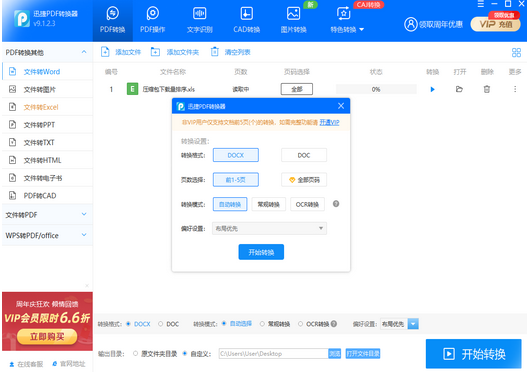Open the PDF操作 toolbar icon
This screenshot has width=529, height=373.
(x=152, y=20)
